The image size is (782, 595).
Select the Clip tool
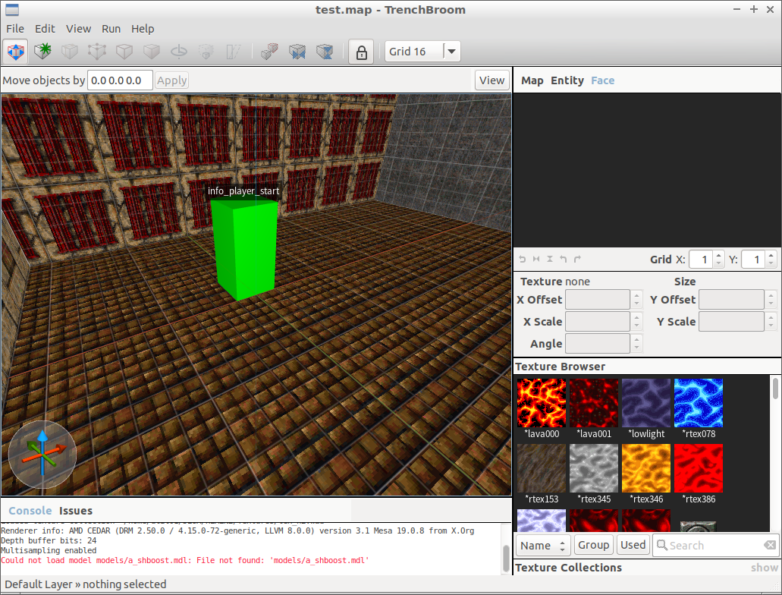click(x=70, y=51)
